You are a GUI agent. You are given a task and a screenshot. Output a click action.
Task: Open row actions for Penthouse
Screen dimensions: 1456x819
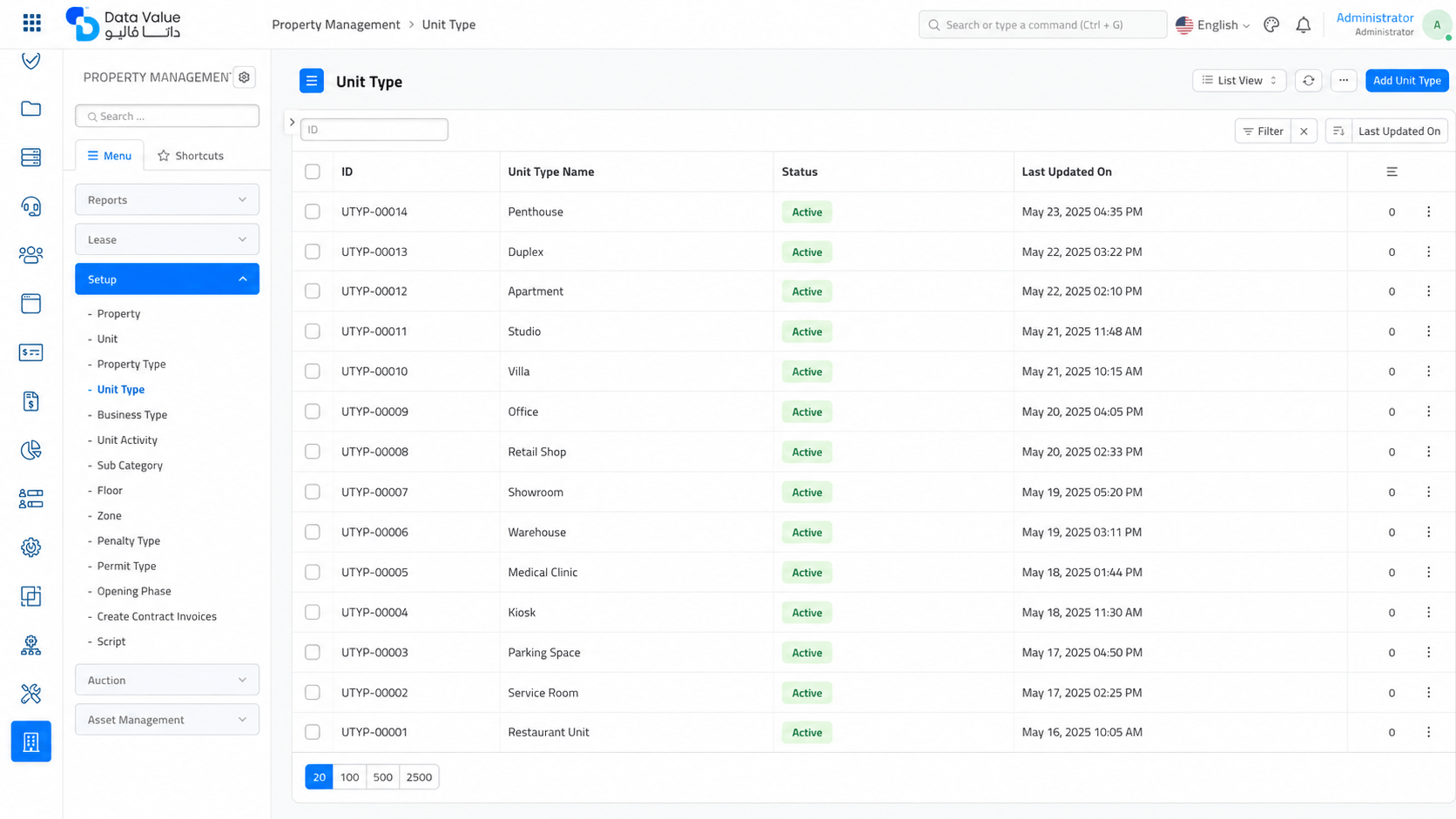click(1428, 211)
